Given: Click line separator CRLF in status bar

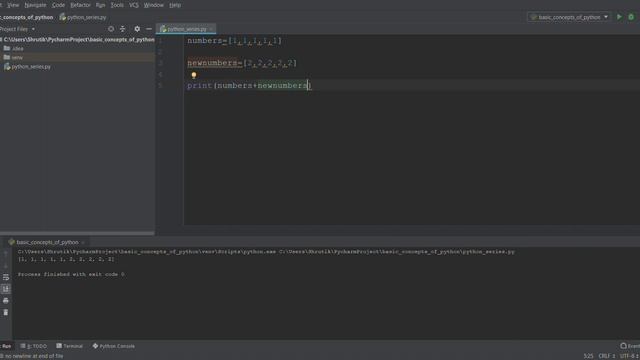Looking at the screenshot, I should (x=607, y=356).
